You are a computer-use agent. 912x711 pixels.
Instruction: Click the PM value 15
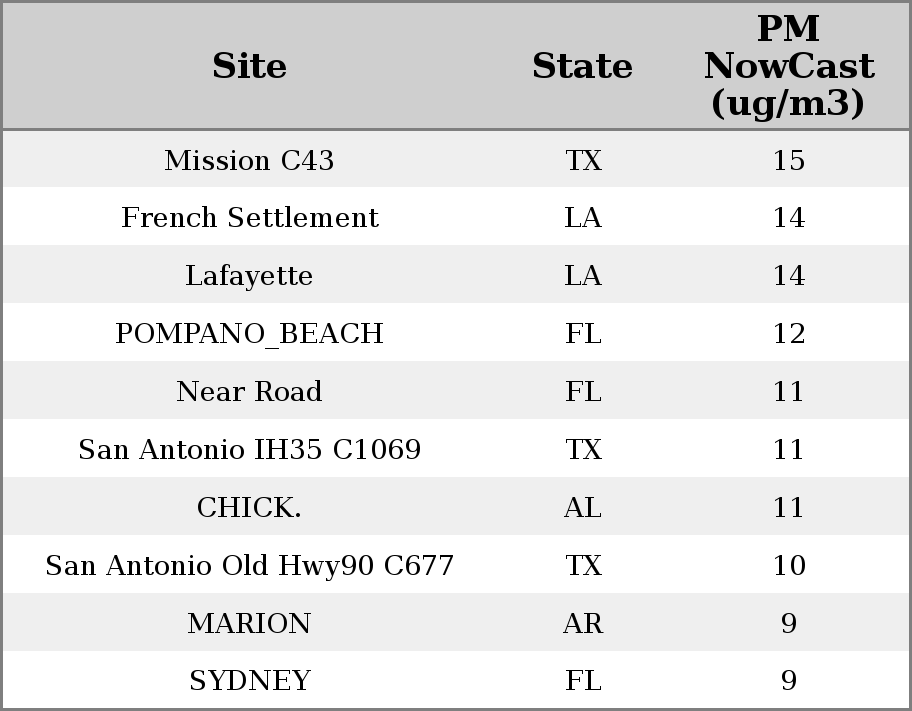(x=788, y=160)
